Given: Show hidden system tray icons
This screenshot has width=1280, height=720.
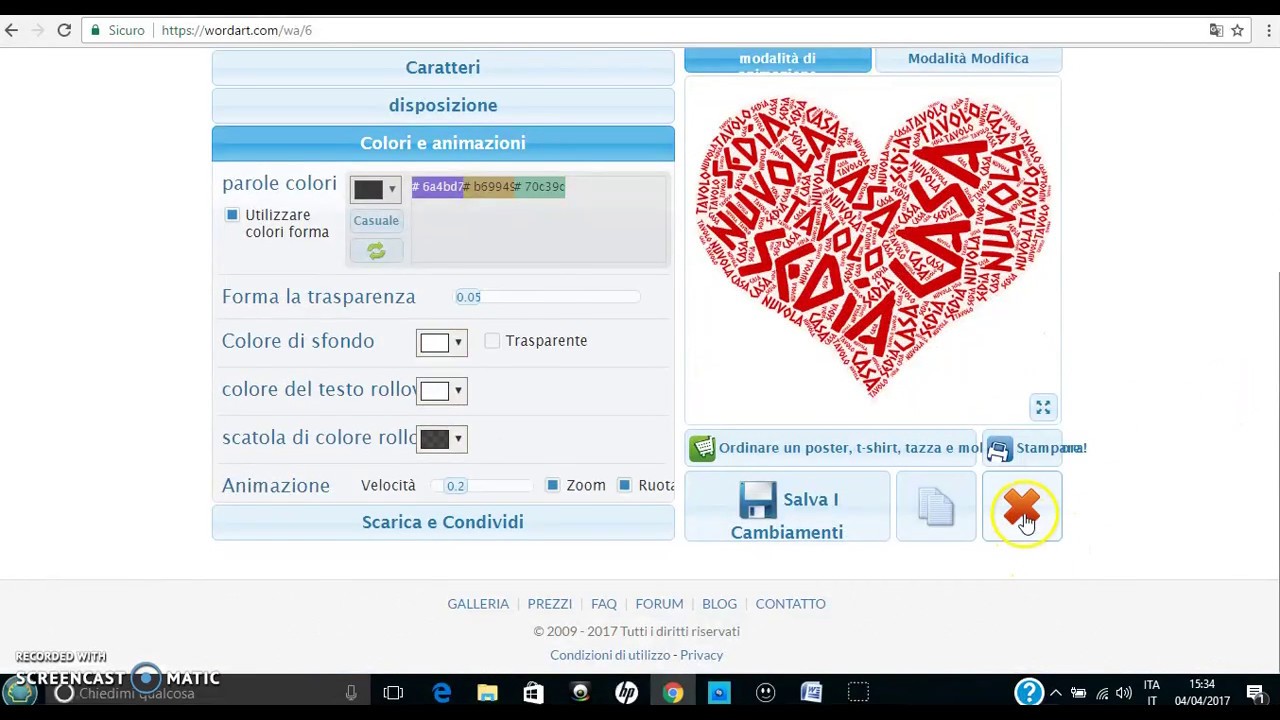Looking at the screenshot, I should 1055,693.
